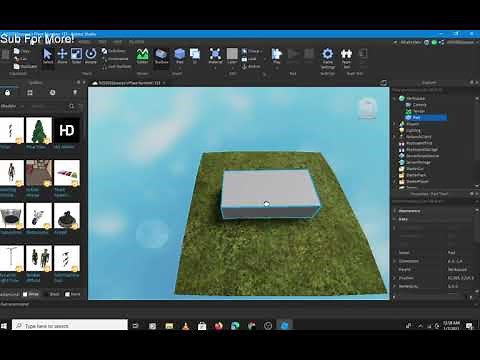
Task: Select the HD Admin model thumbnail
Action: [x=67, y=130]
